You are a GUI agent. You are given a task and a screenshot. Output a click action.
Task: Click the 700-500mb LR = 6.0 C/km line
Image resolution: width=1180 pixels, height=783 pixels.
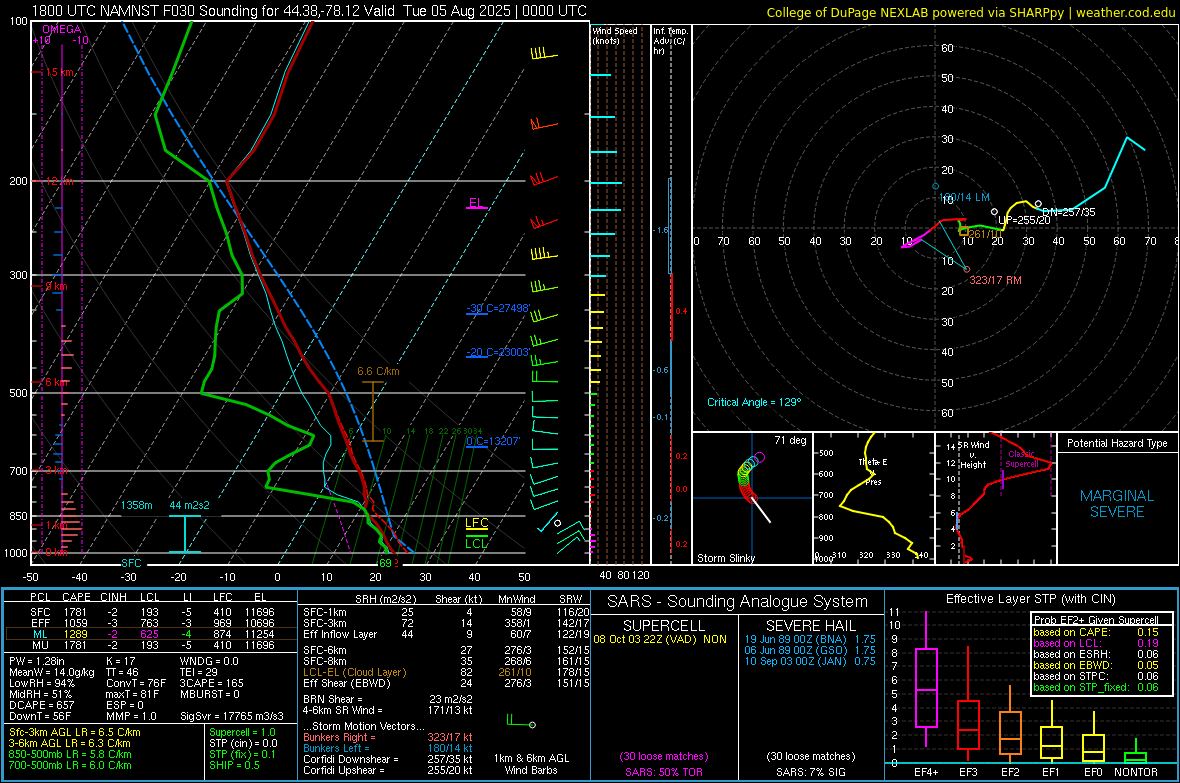(70, 765)
